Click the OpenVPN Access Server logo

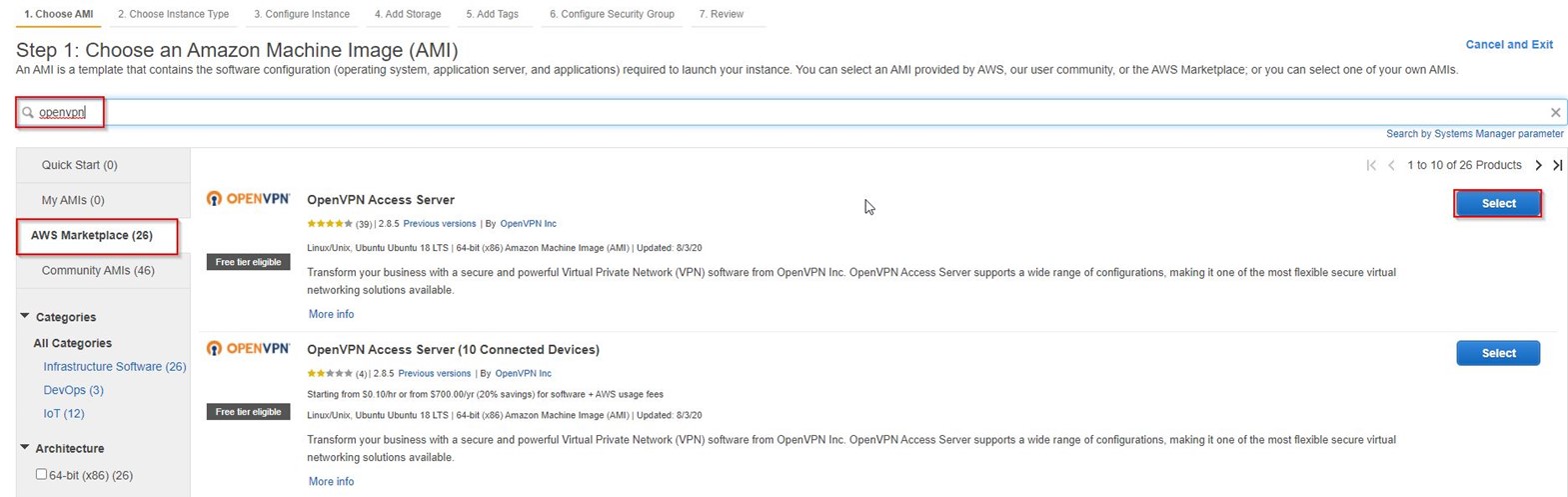(248, 199)
